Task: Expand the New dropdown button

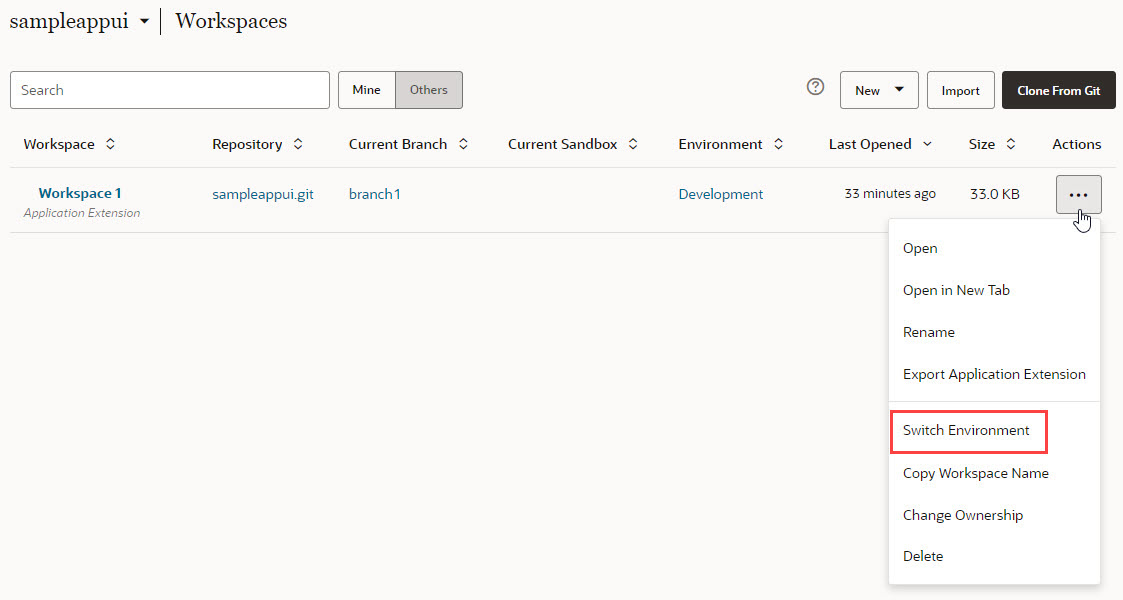Action: point(879,90)
